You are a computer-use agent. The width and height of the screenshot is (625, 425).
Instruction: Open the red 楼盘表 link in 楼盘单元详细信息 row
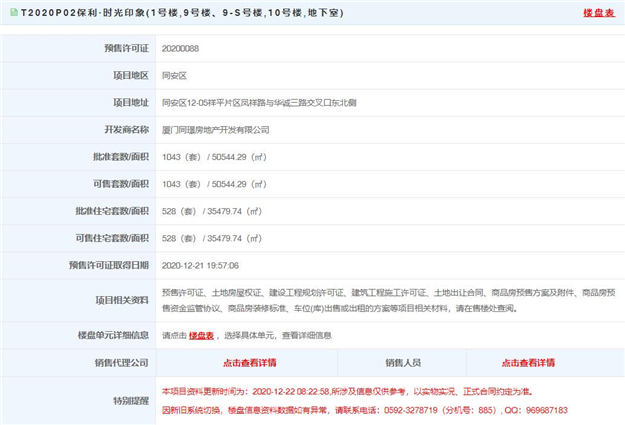(x=201, y=336)
